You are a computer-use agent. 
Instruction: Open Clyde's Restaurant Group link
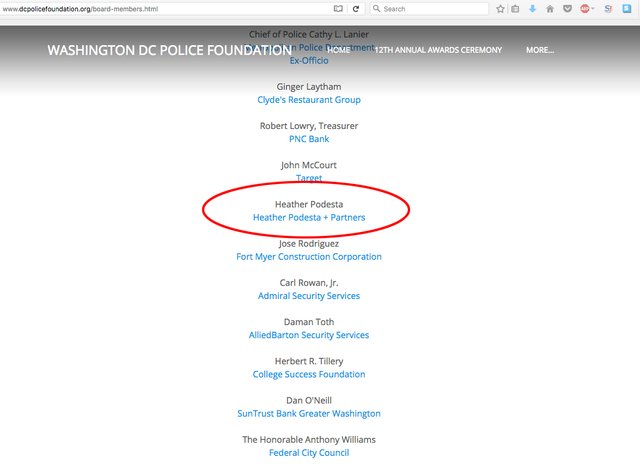click(x=309, y=100)
